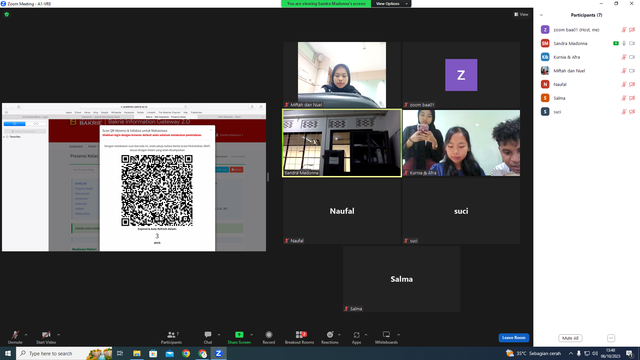The width and height of the screenshot is (640, 360).
Task: Select suci in participants list
Action: (x=587, y=112)
